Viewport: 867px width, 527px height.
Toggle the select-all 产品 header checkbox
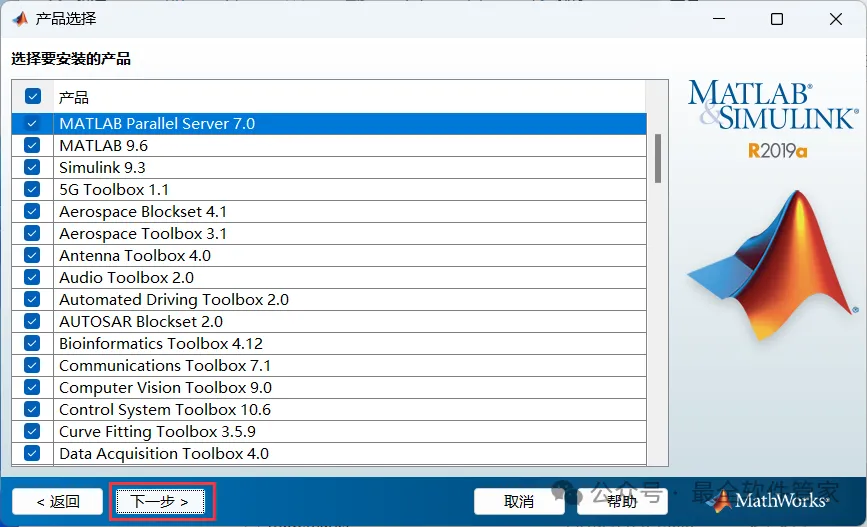tap(33, 96)
